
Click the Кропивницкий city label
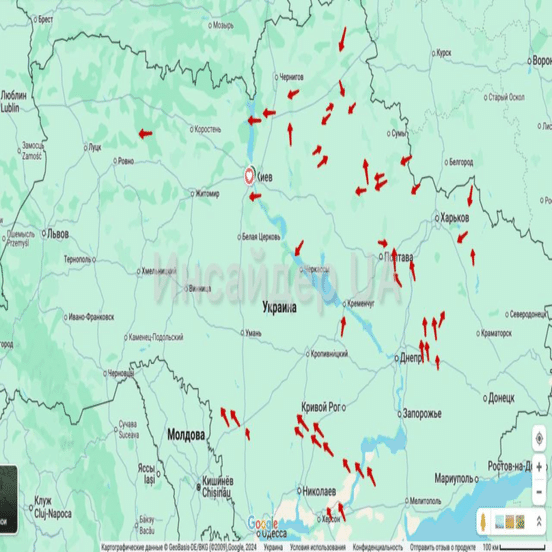[x=329, y=353]
